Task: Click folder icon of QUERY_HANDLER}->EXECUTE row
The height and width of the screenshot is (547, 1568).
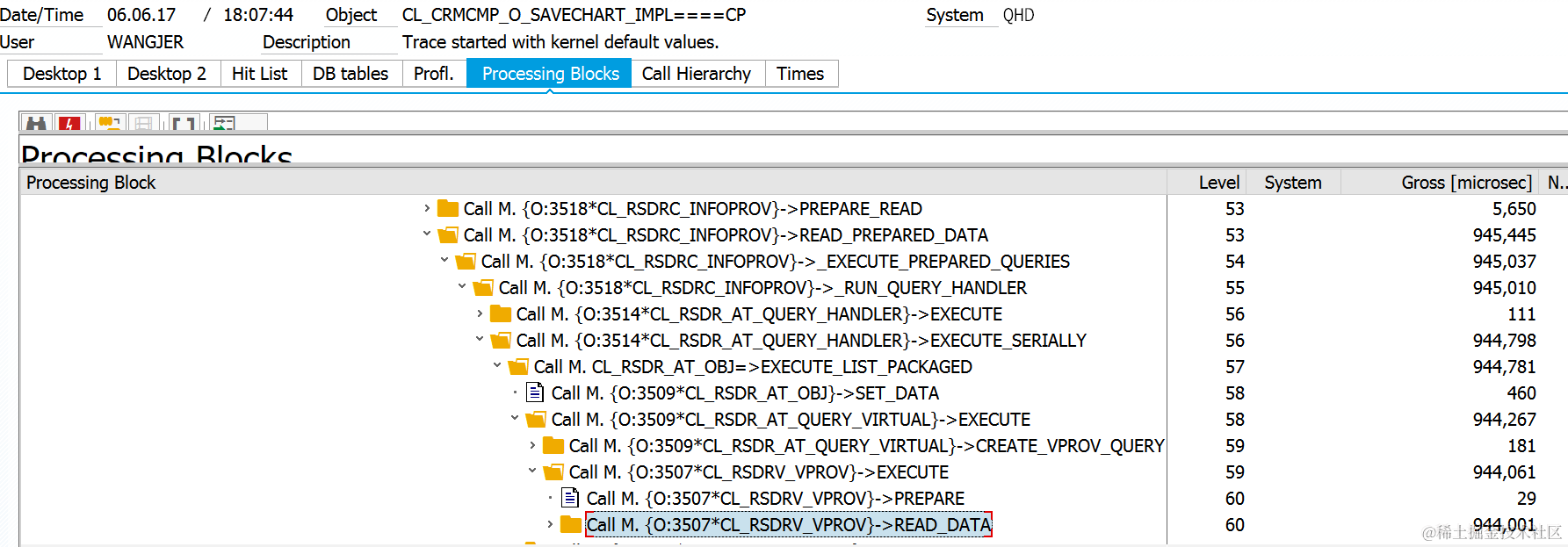Action: click(501, 313)
